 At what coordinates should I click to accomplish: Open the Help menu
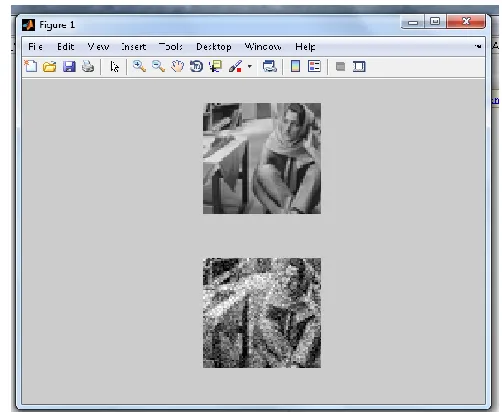coord(305,47)
